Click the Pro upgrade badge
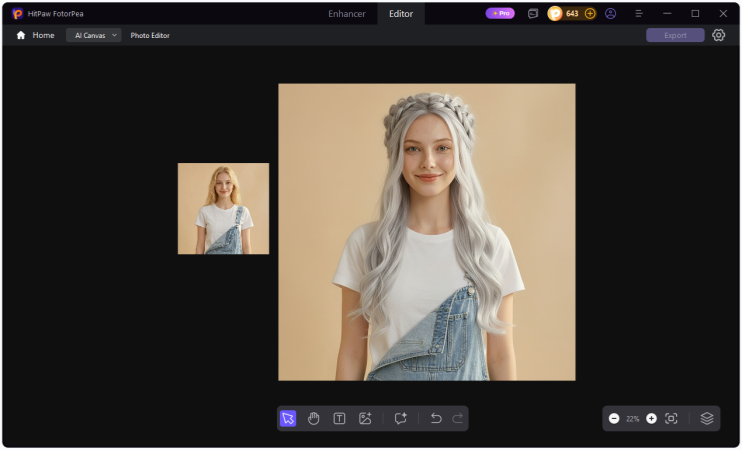742x450 pixels. [x=500, y=13]
